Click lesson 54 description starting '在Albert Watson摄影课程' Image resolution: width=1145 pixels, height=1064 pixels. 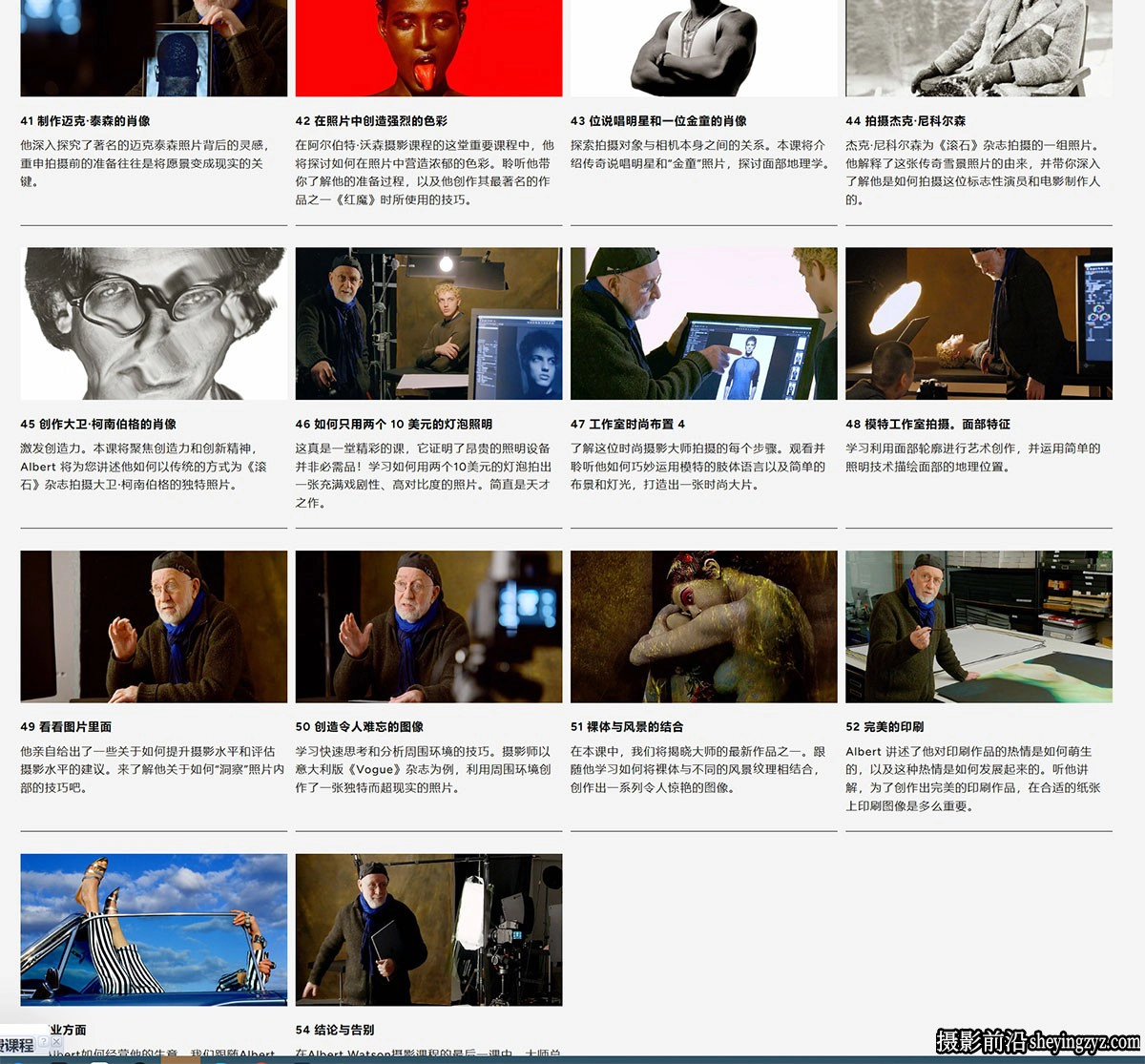428,1054
